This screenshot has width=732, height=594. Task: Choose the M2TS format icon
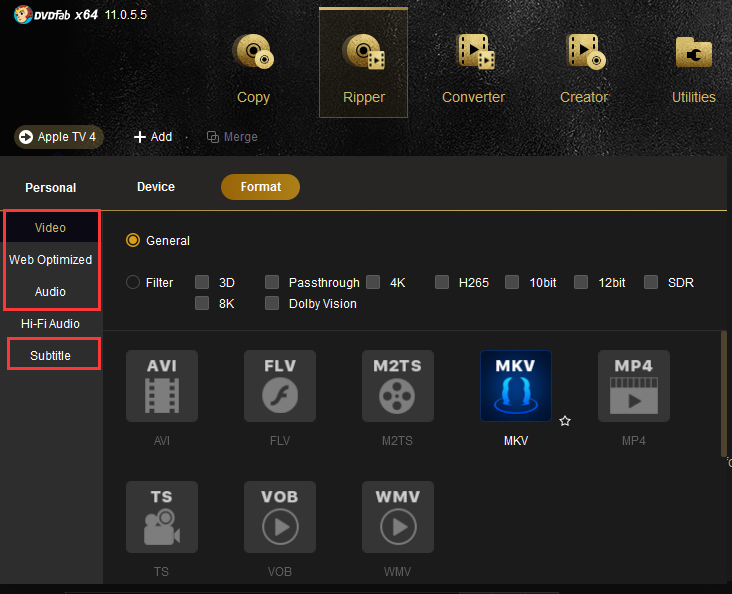click(398, 386)
